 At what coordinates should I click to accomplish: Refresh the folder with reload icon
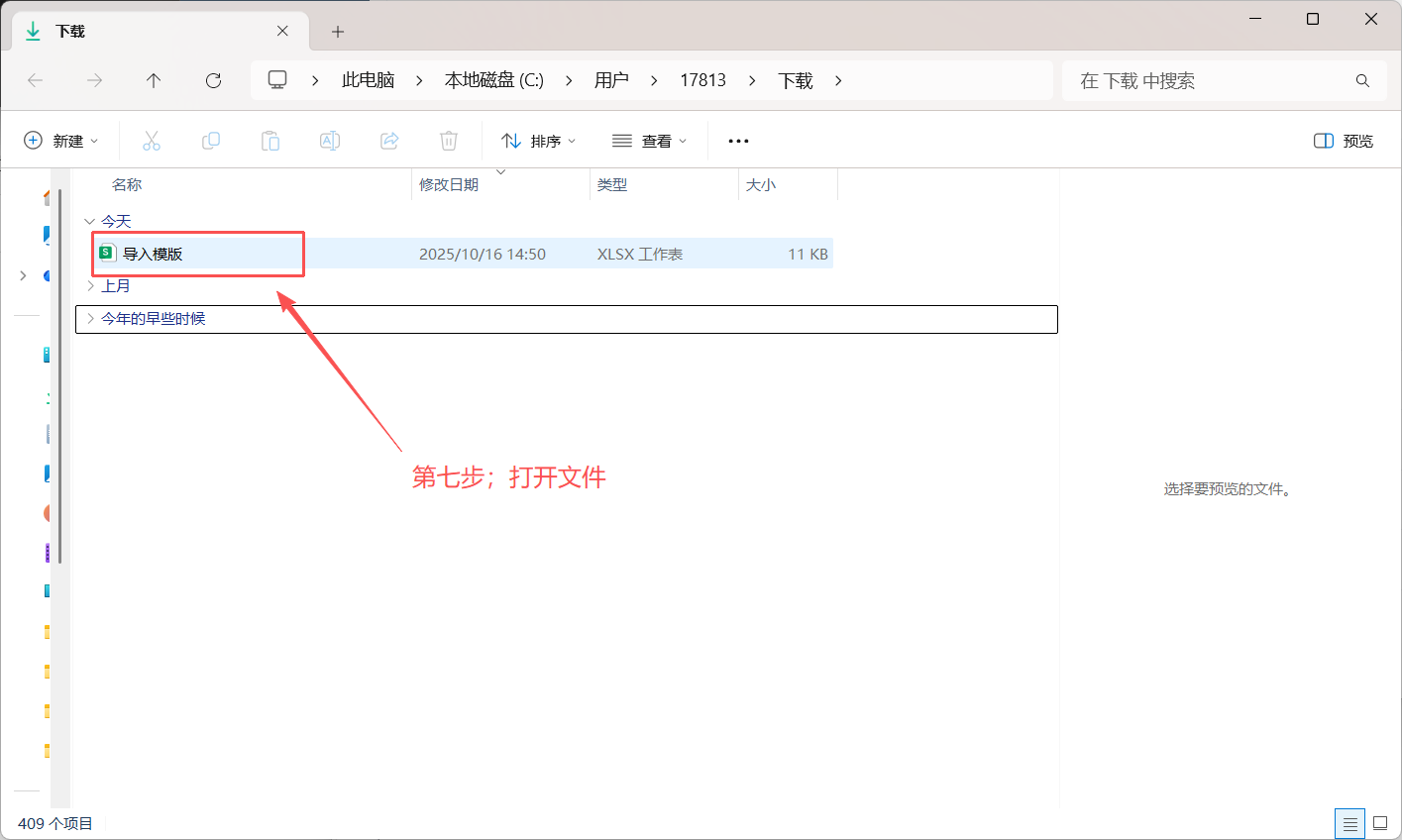coord(213,80)
